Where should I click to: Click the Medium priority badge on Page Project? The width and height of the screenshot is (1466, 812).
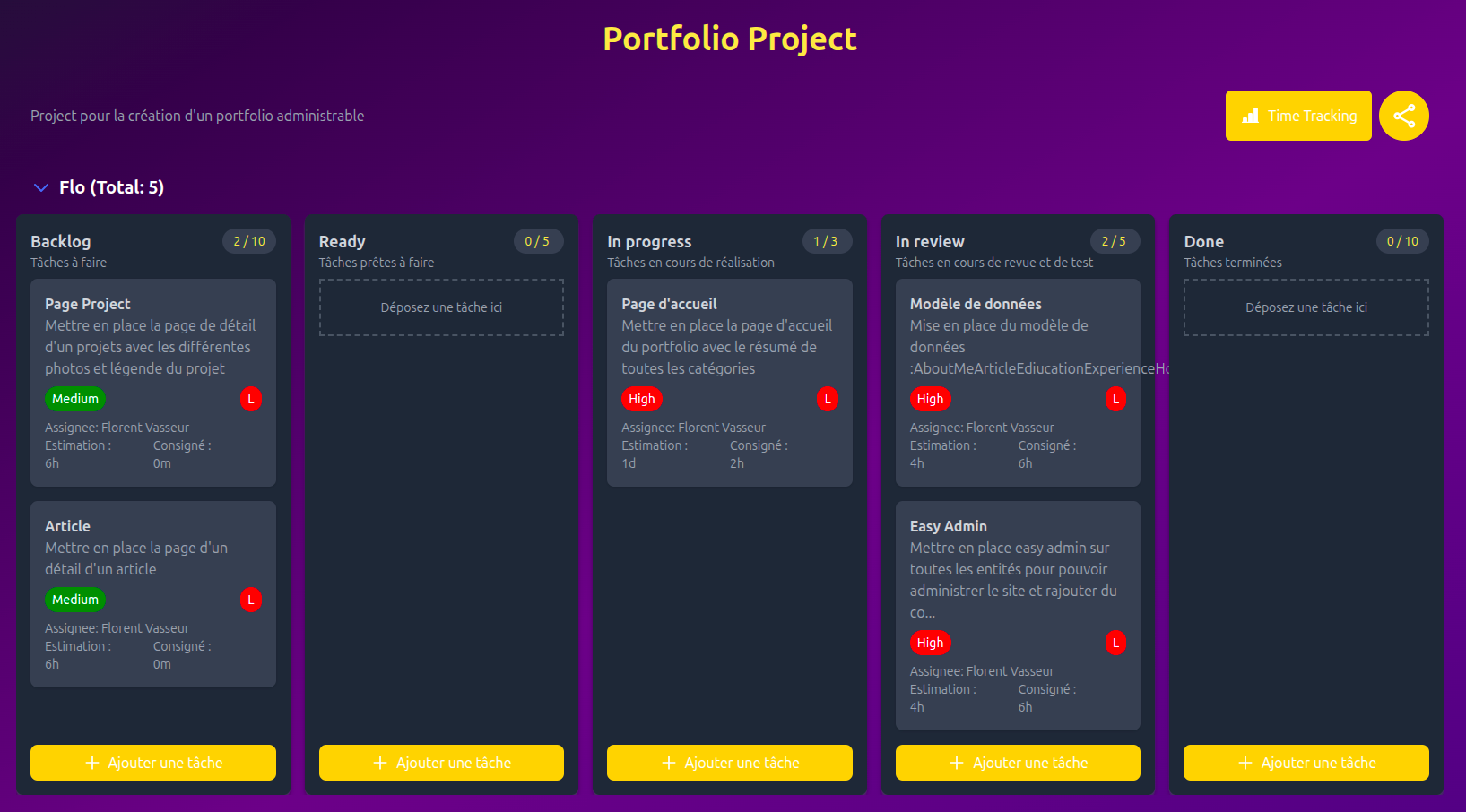tap(75, 399)
